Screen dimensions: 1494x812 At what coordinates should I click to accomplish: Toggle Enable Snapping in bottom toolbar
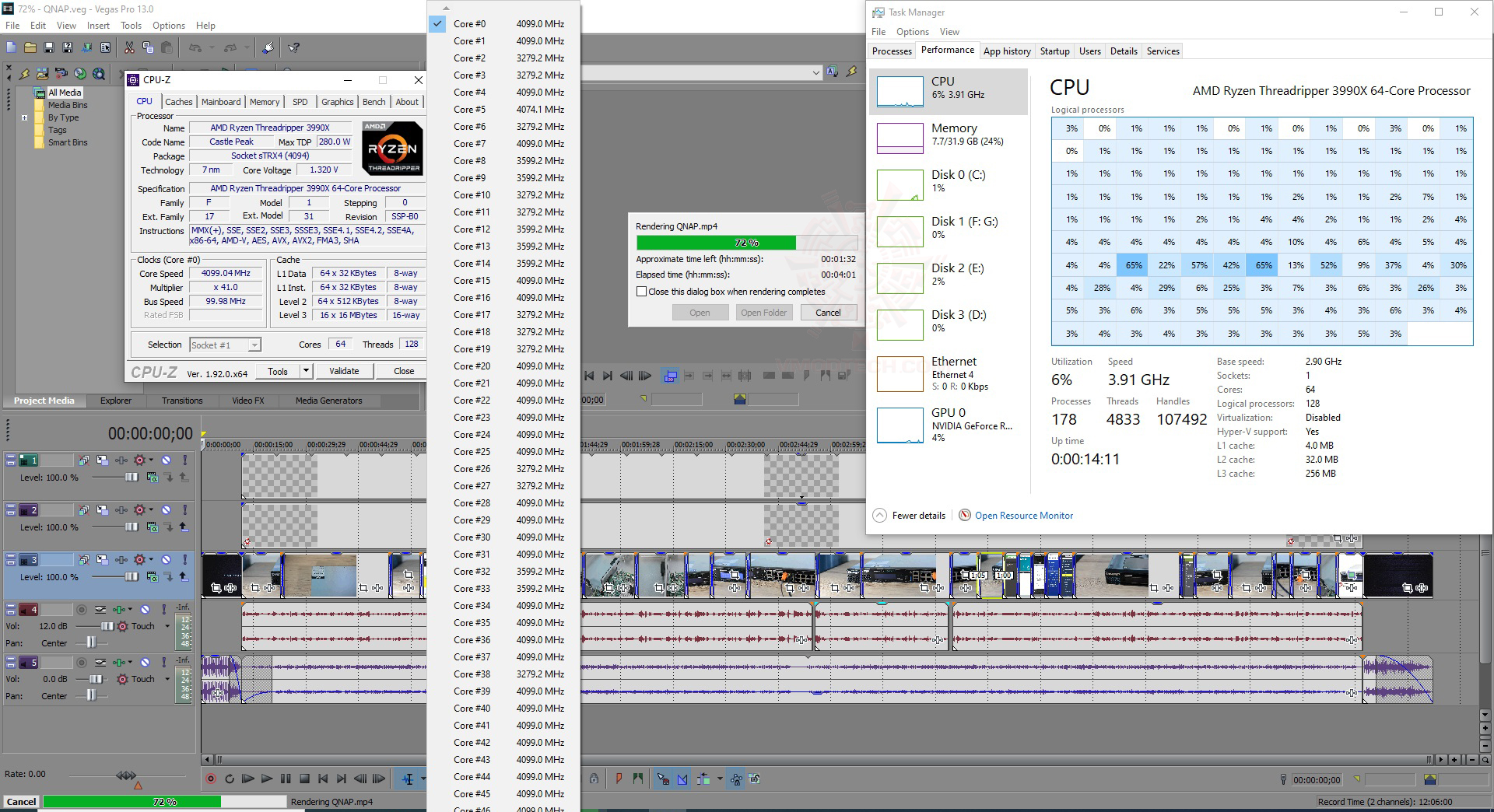point(663,779)
